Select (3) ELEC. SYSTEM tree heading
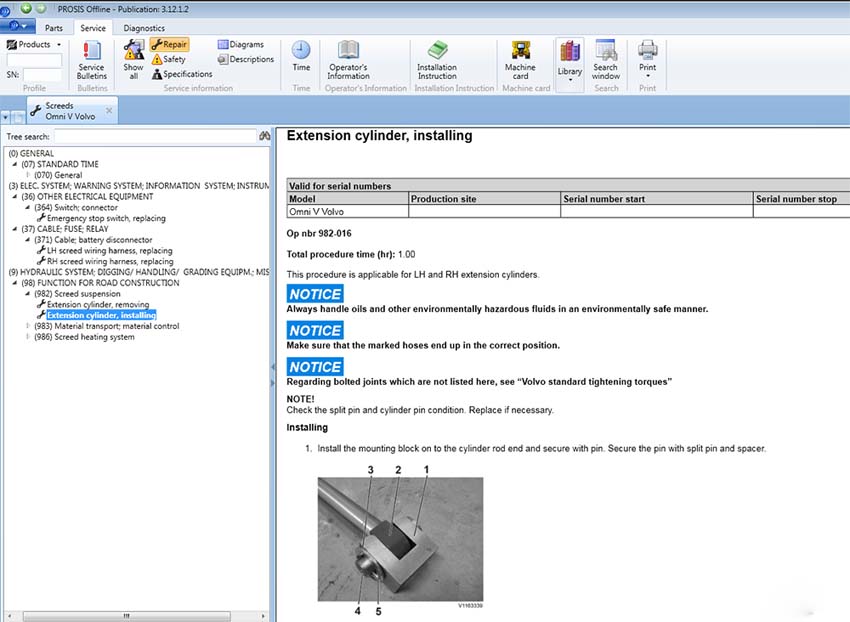 139,185
